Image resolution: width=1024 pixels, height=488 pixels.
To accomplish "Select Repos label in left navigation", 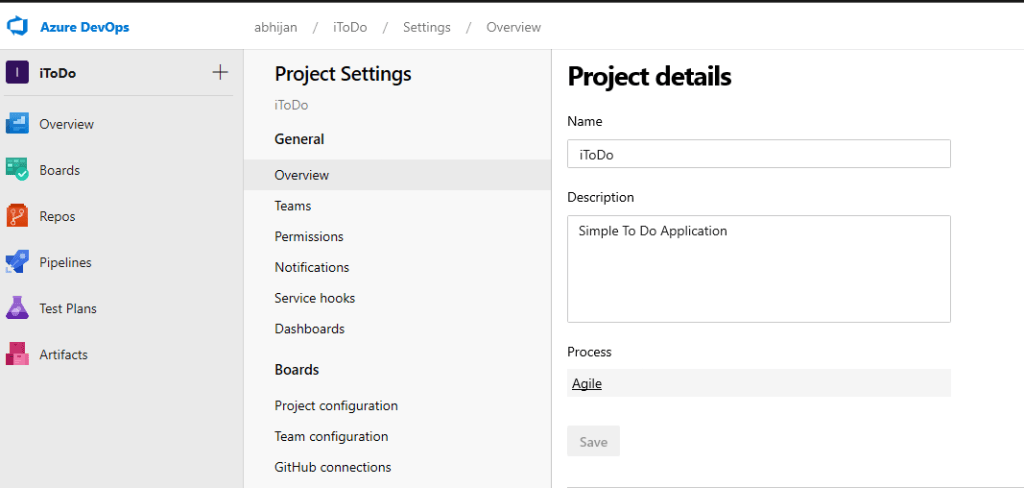I will [57, 216].
